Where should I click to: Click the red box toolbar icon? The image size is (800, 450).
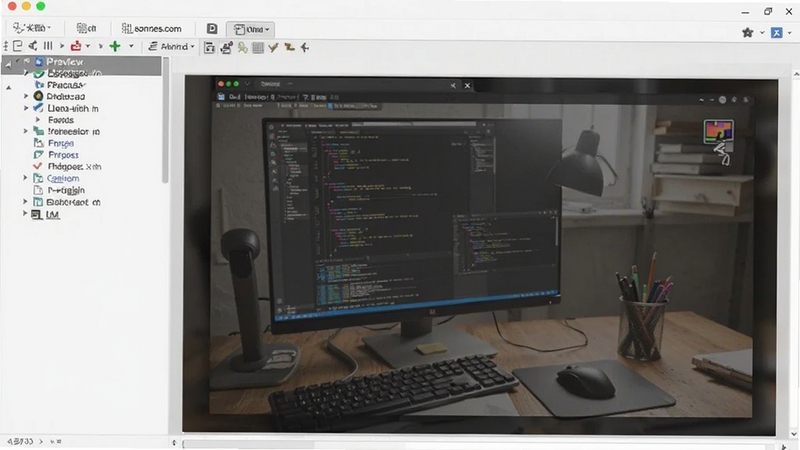coord(76,46)
